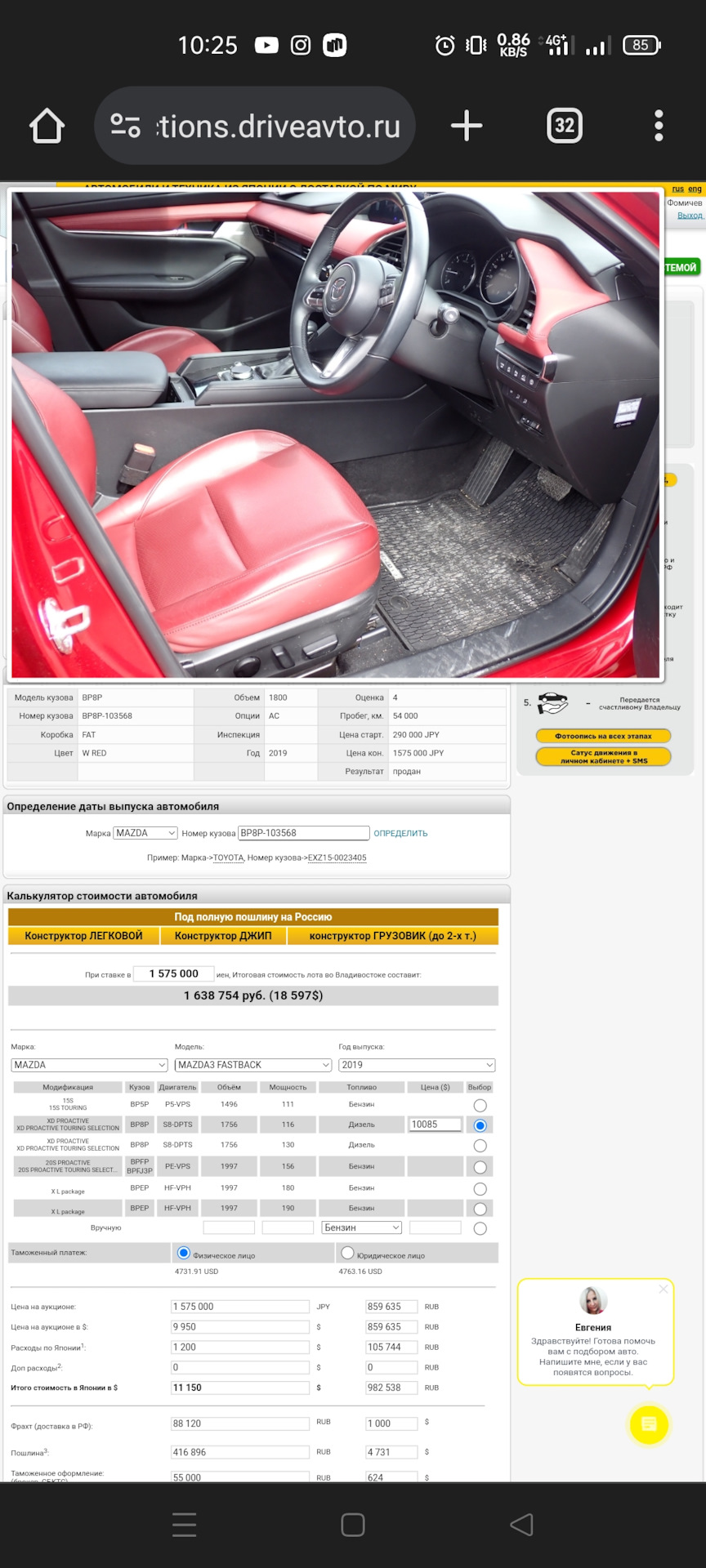Tap Android home navigation button
The image size is (706, 1568).
click(353, 1525)
